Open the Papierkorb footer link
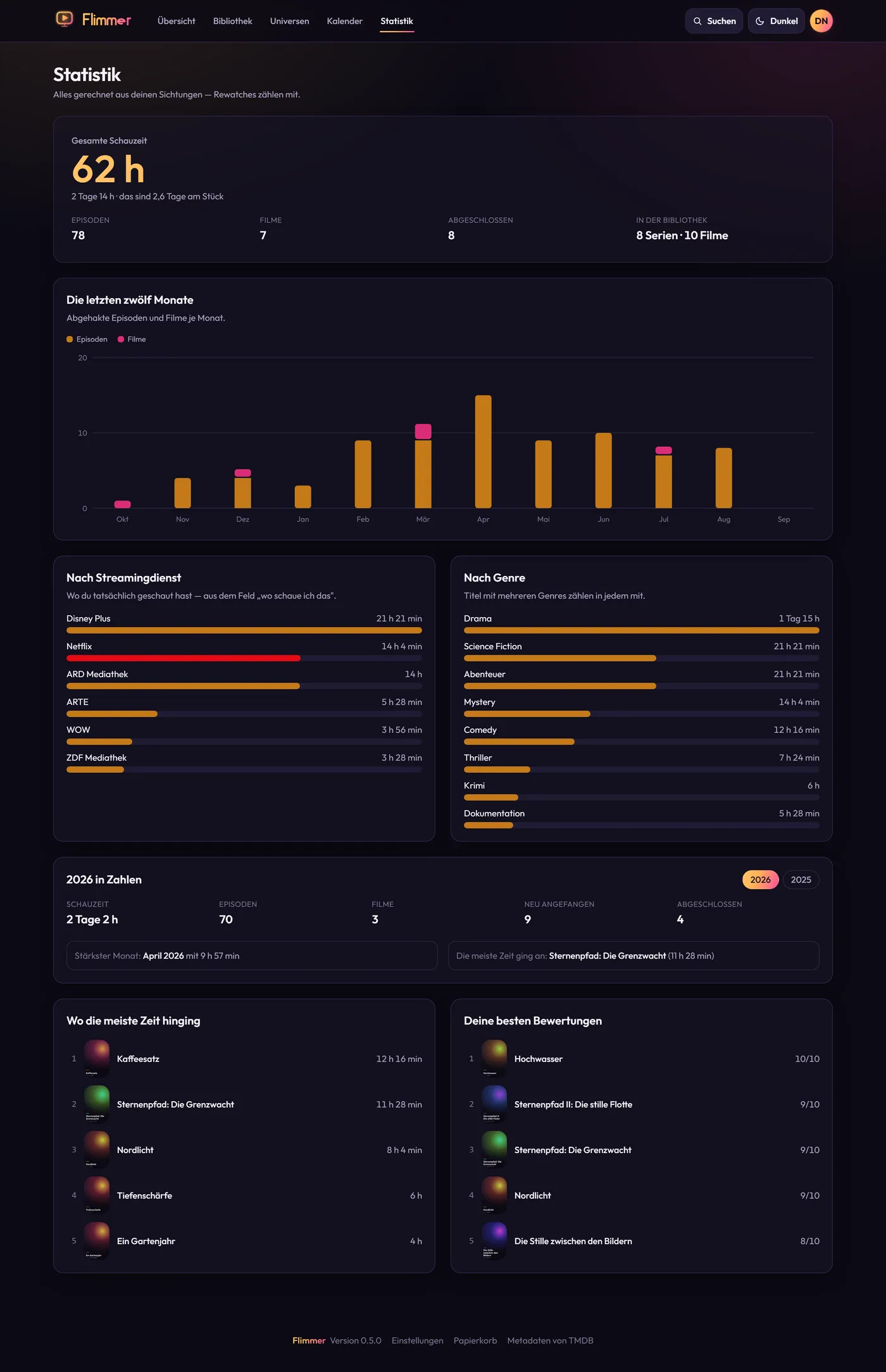 pos(475,1340)
